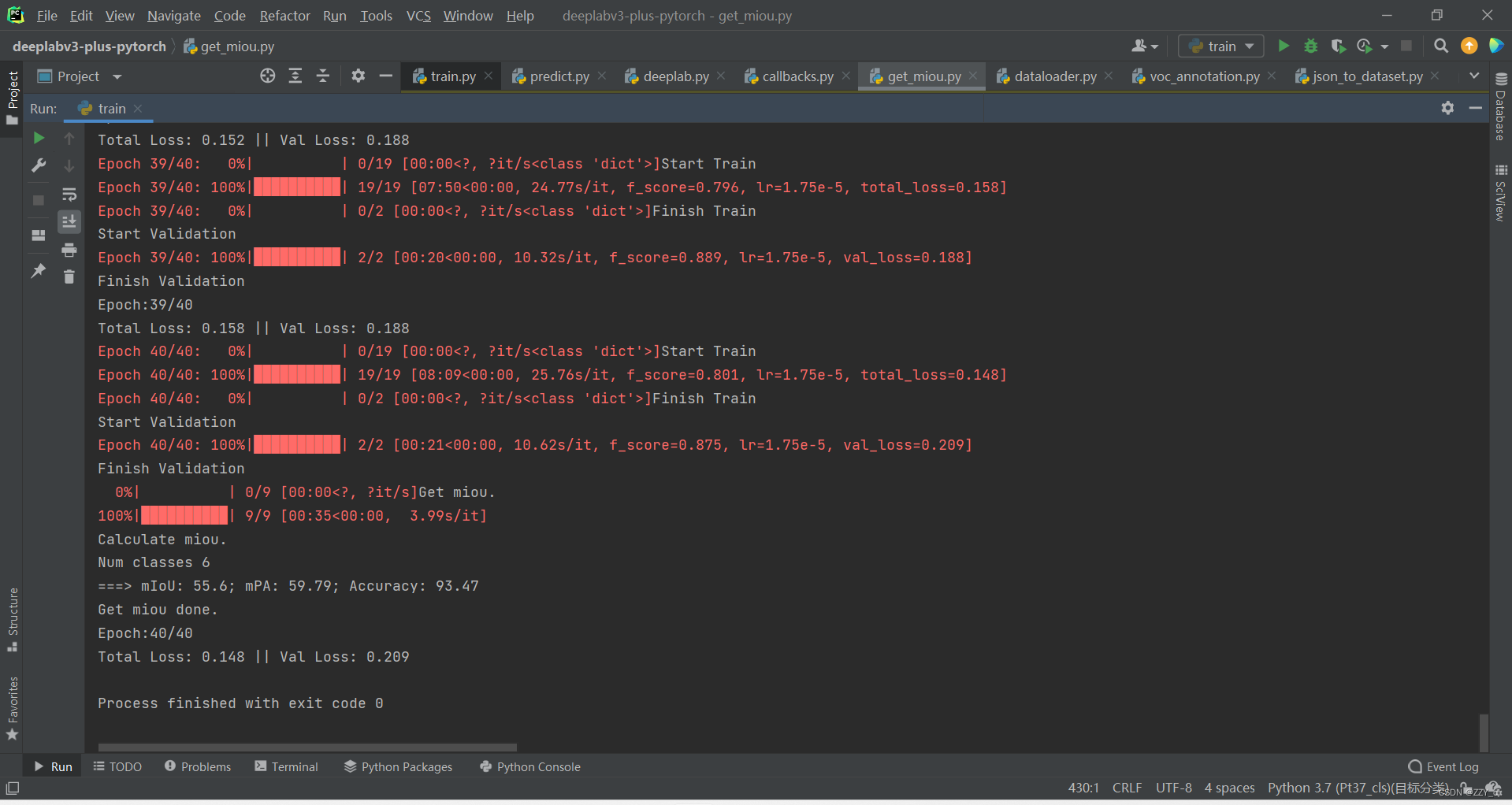
Task: Open the Terminal tool window
Action: tap(286, 766)
